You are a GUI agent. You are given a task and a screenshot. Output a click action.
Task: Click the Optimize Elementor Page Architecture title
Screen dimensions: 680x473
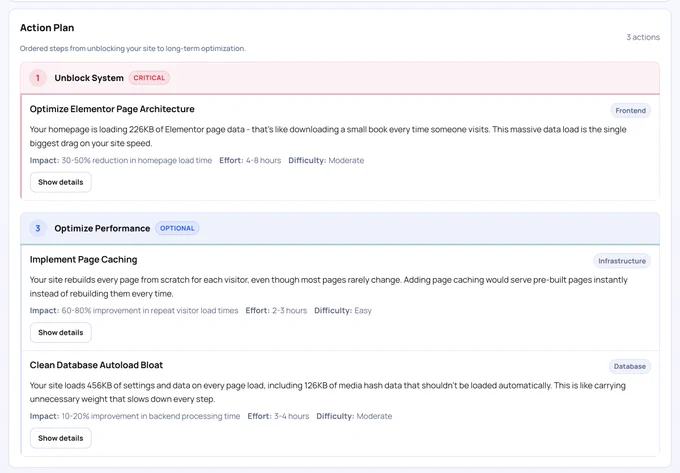pyautogui.click(x=112, y=109)
